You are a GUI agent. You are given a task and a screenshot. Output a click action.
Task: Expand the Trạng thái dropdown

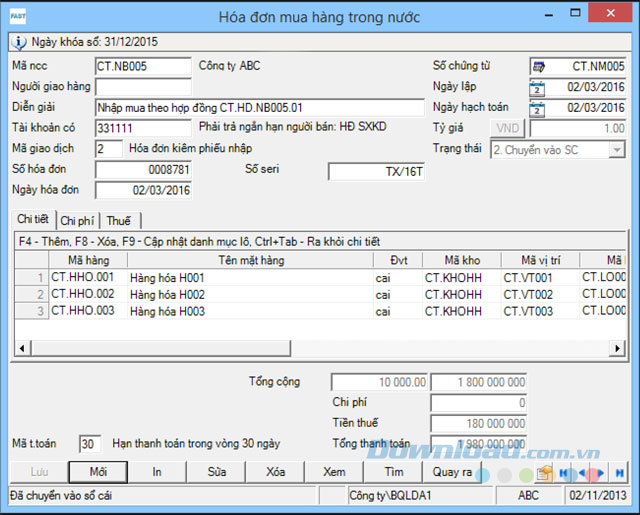[617, 150]
